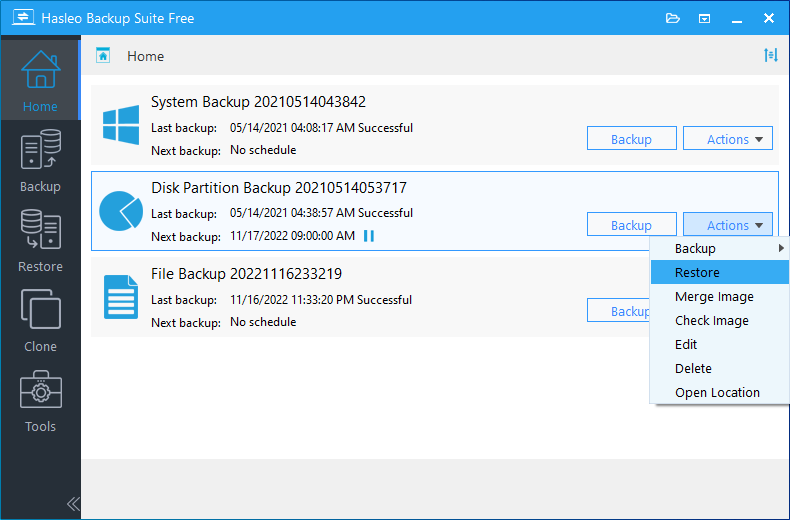Click the Home breadcrumb label
The height and width of the screenshot is (520, 790).
tap(146, 56)
